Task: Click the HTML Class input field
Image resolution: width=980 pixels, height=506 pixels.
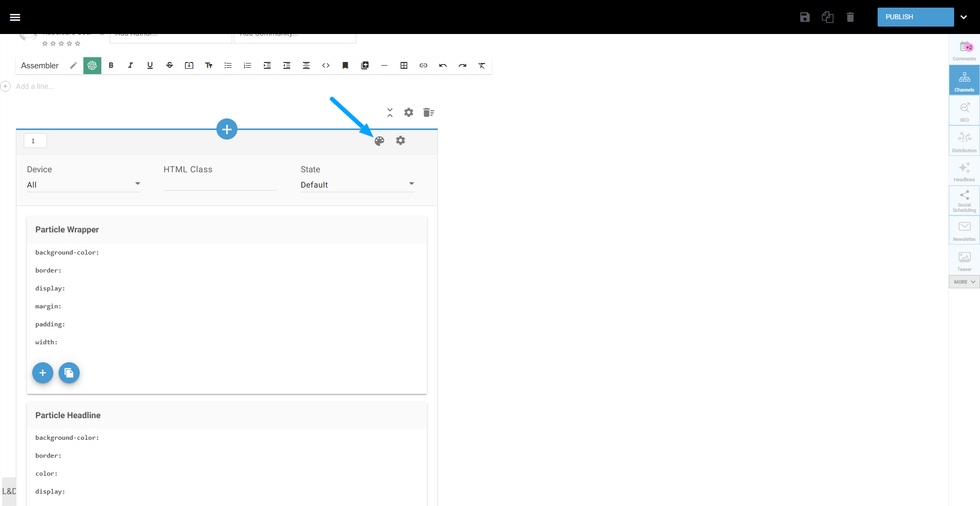Action: click(x=220, y=184)
